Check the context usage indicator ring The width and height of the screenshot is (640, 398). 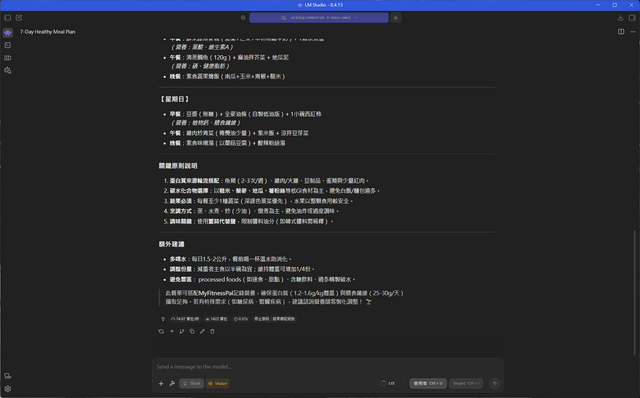383,383
